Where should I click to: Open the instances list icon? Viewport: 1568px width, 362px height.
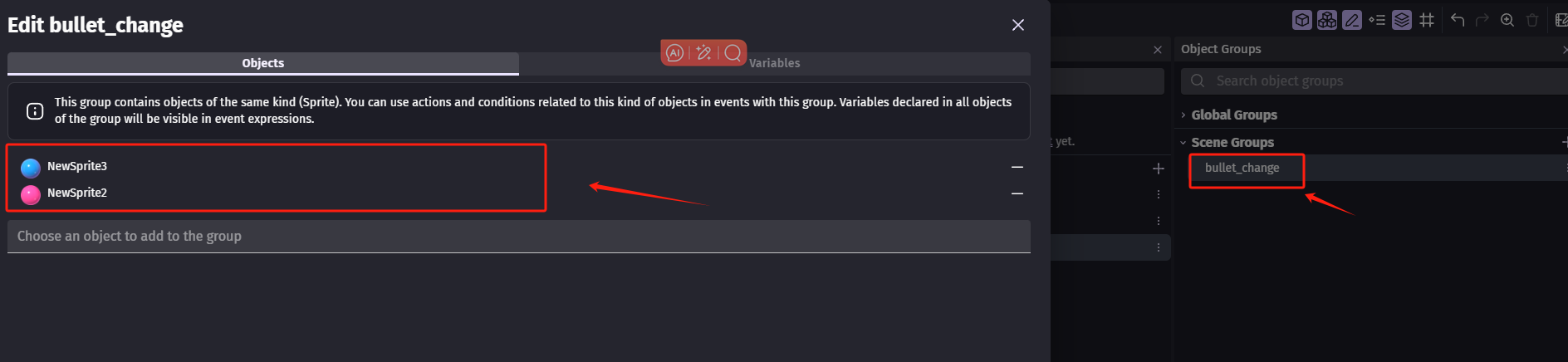click(1377, 20)
